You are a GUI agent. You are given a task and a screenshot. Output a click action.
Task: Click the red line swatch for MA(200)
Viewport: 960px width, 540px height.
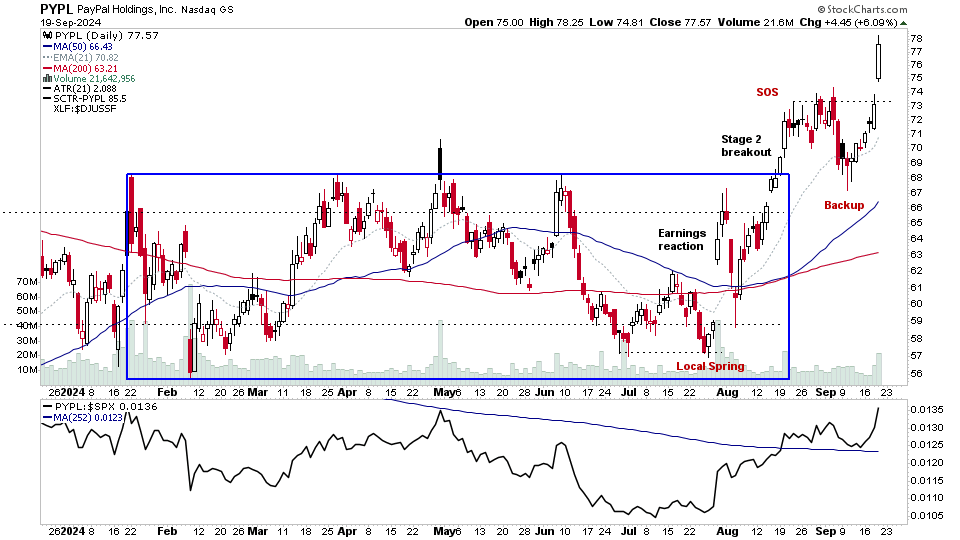tap(47, 69)
